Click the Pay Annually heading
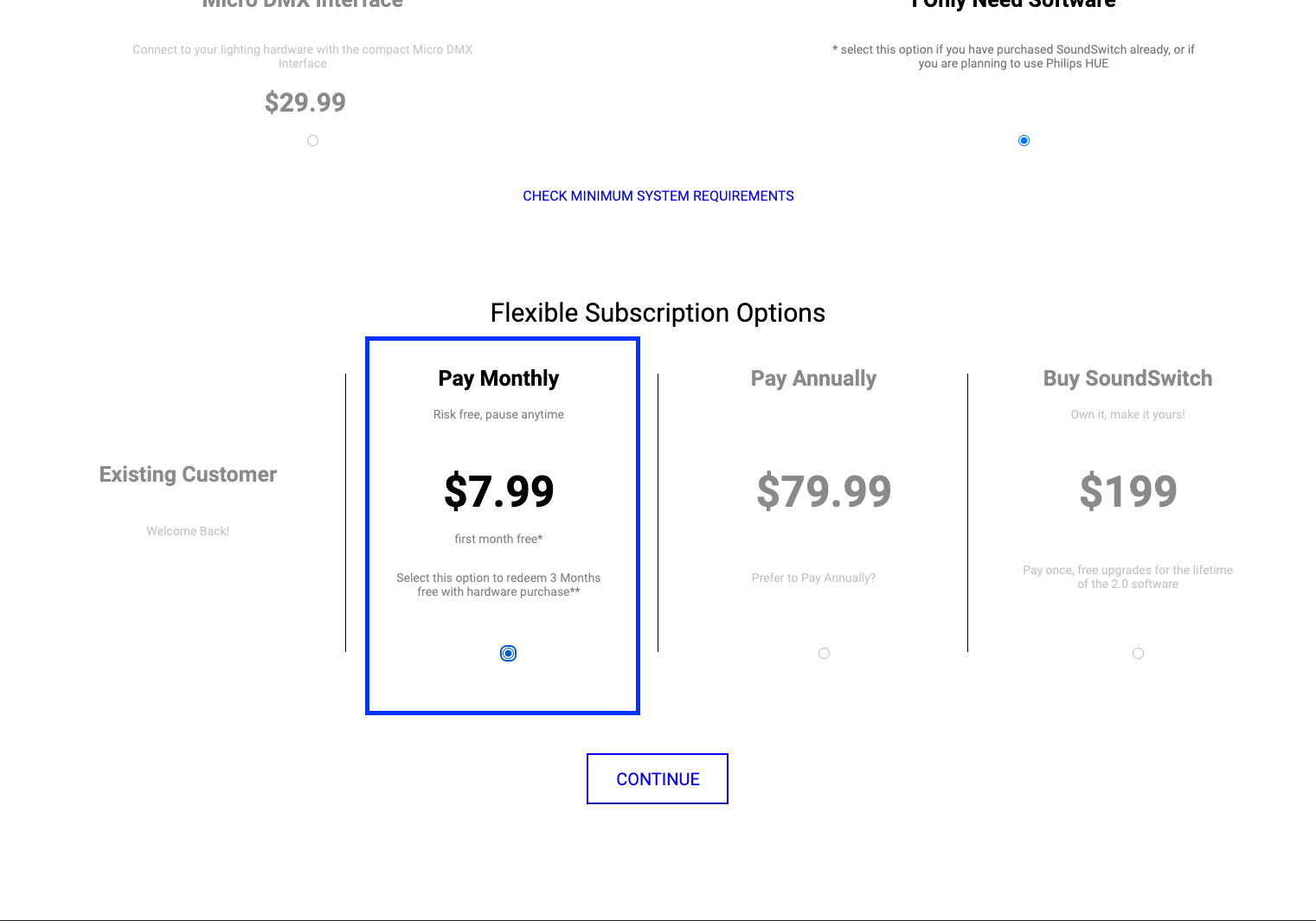 (813, 378)
